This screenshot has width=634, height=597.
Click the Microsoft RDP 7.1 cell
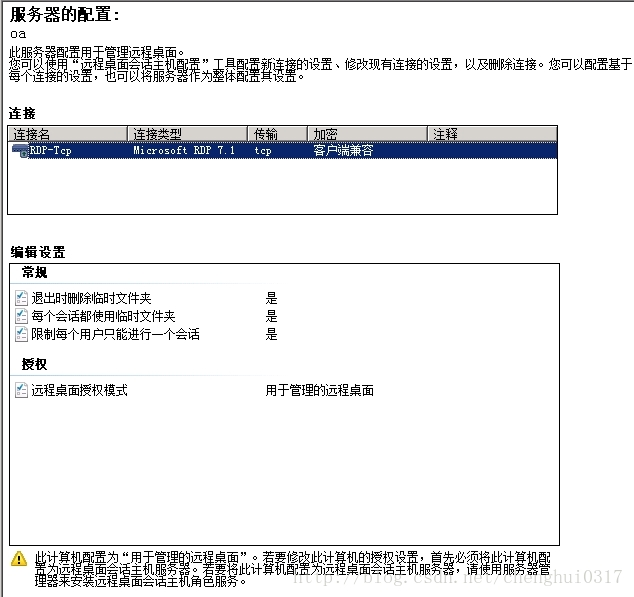[x=184, y=150]
